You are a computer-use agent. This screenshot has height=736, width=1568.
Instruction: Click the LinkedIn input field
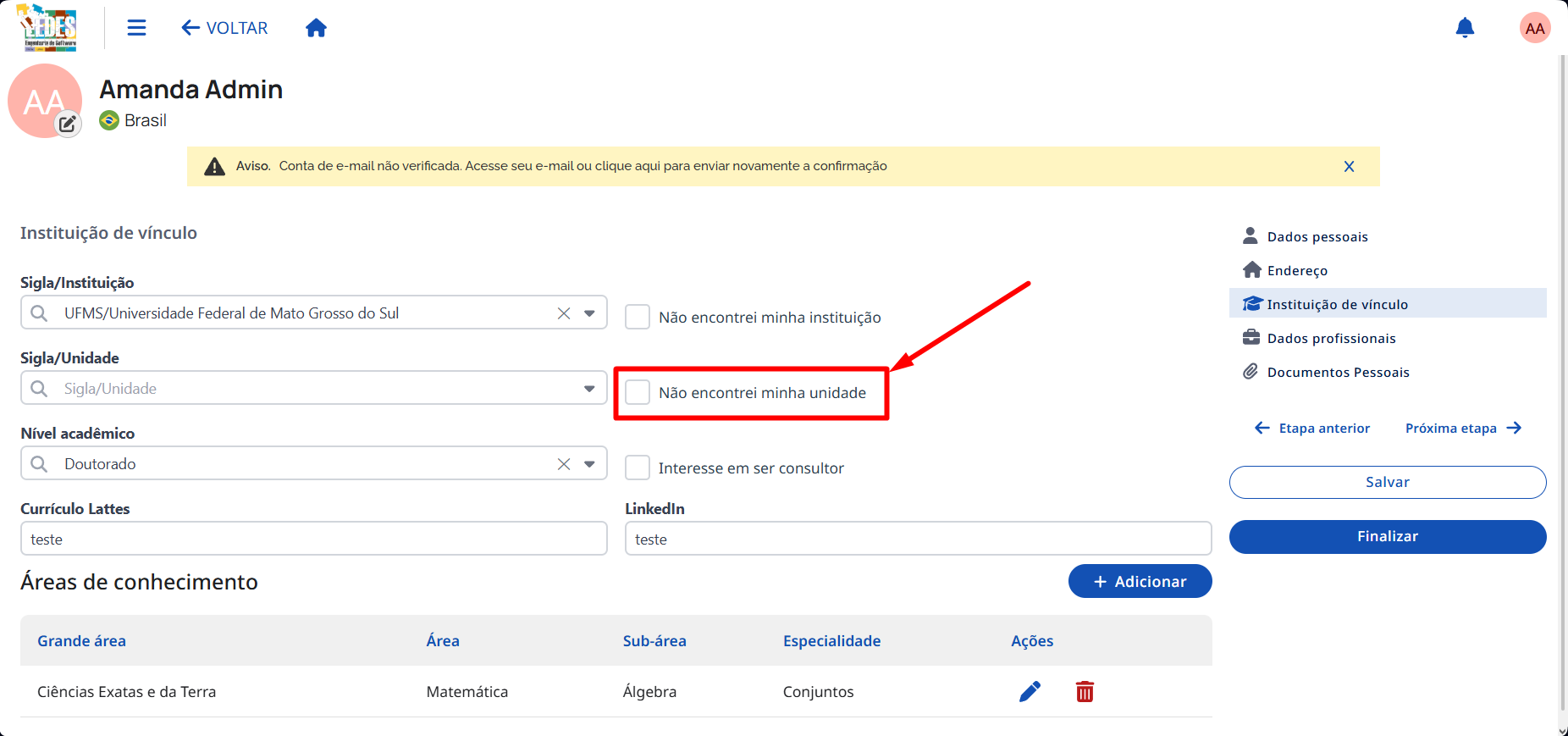click(918, 539)
